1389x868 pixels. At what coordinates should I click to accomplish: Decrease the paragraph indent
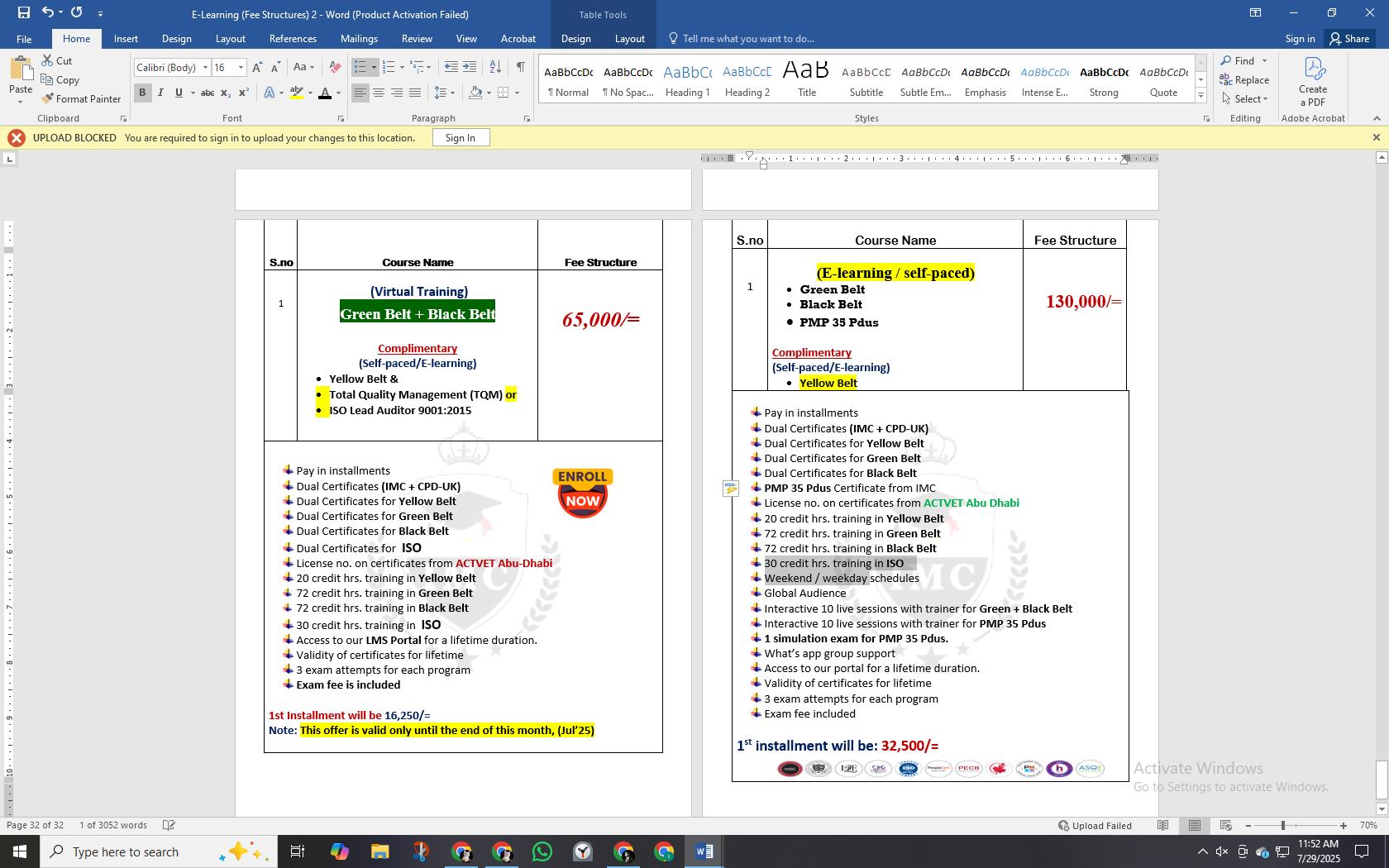pos(451,67)
